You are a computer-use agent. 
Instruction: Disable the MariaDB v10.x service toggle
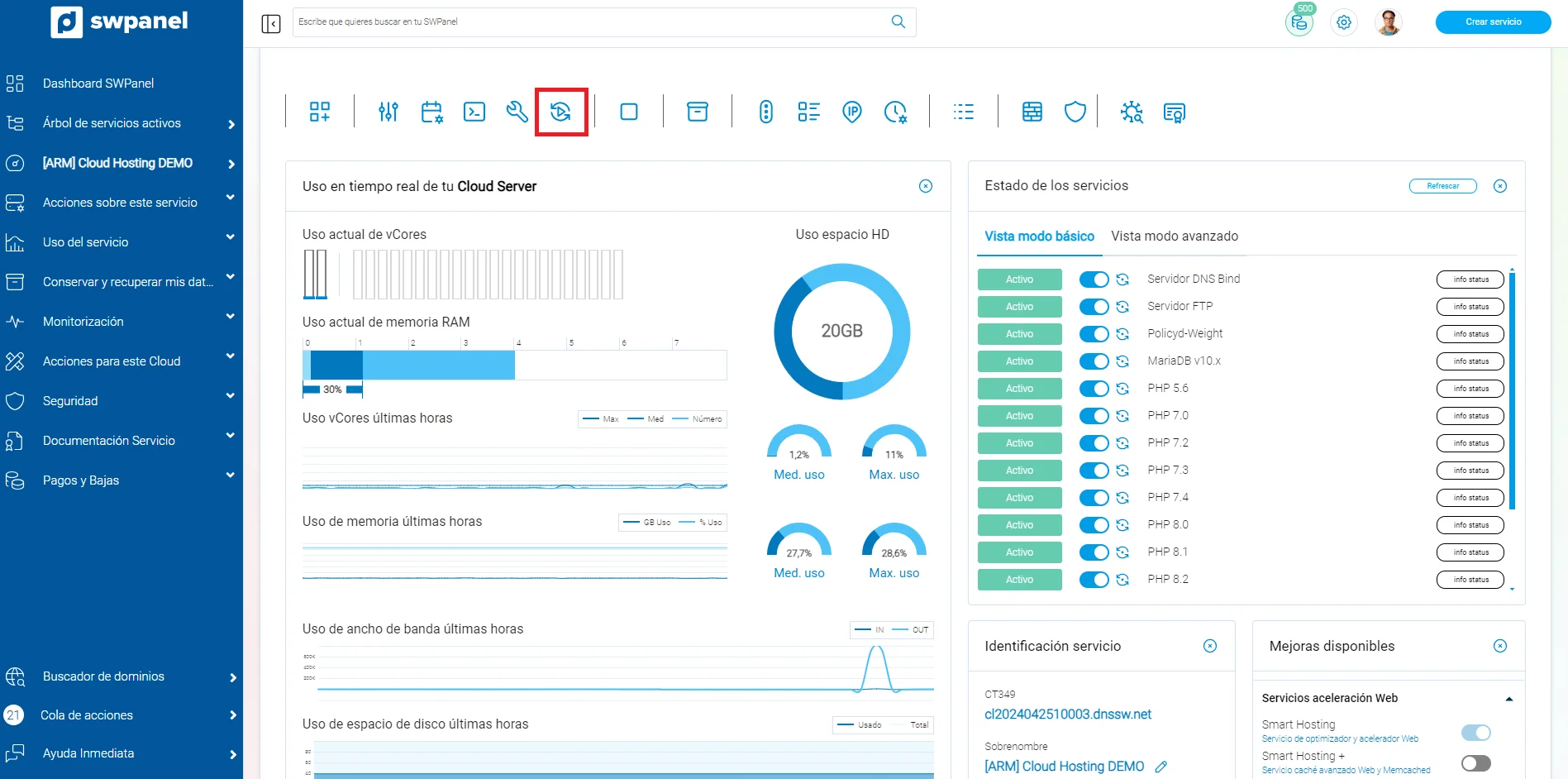(1094, 361)
